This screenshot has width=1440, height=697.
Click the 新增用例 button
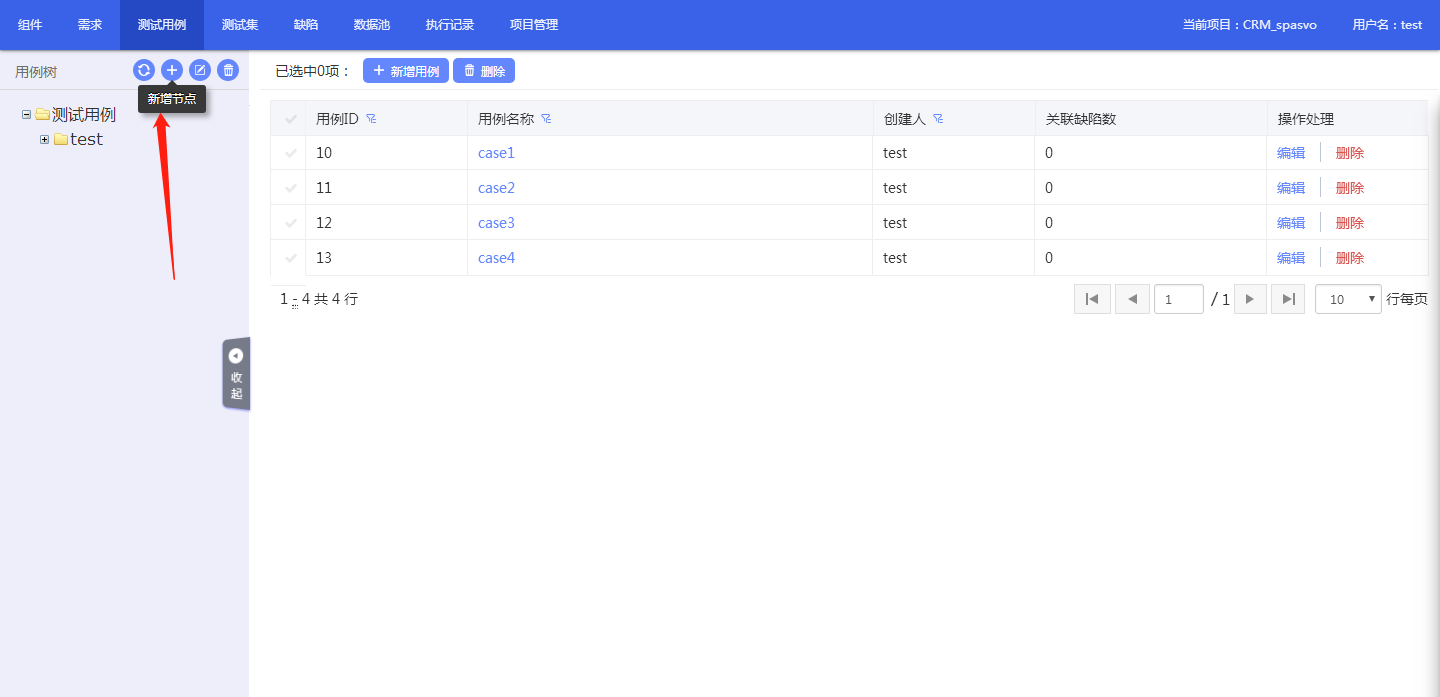406,71
